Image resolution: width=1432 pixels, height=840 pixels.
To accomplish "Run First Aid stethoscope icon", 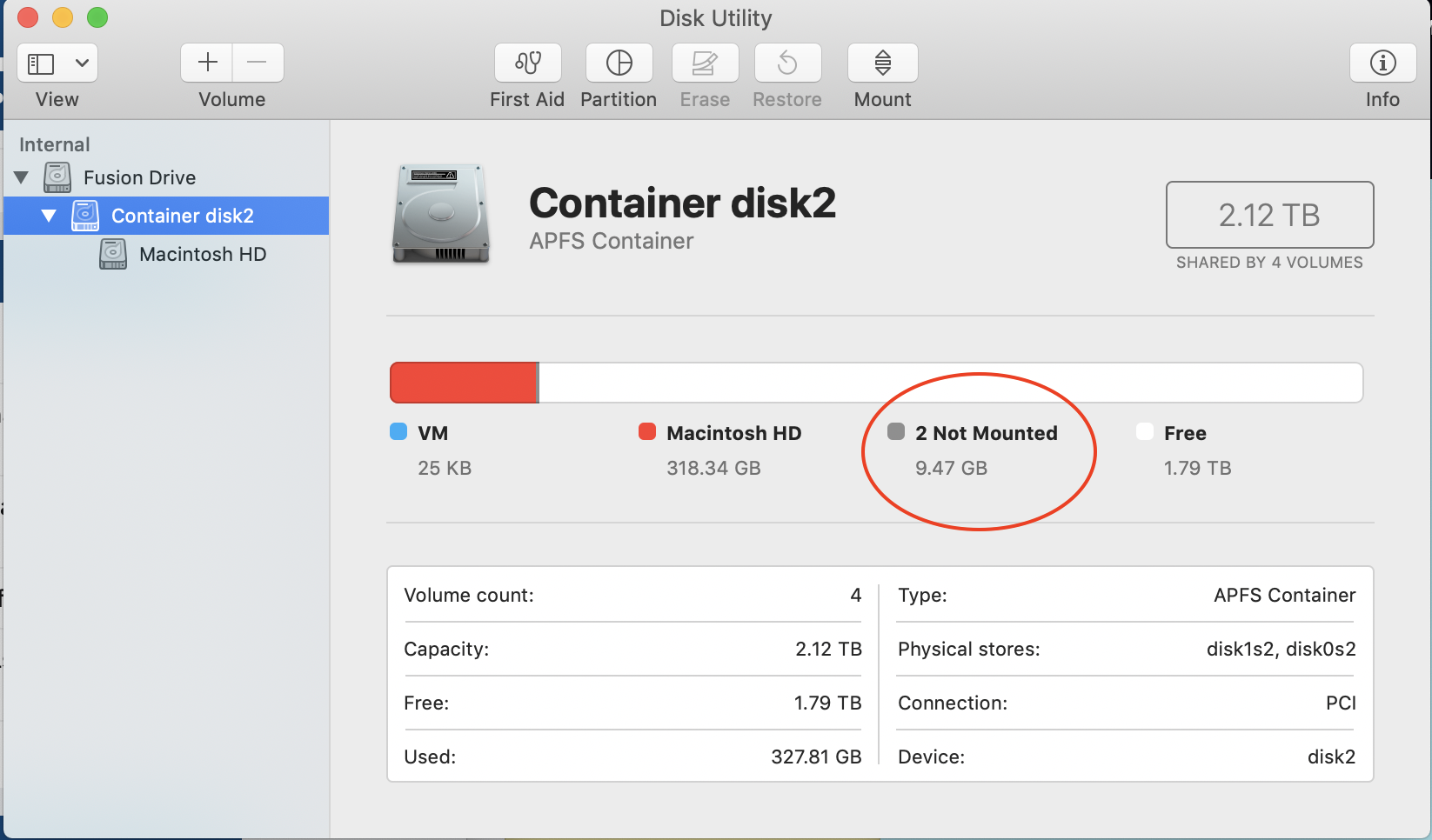I will coord(528,63).
